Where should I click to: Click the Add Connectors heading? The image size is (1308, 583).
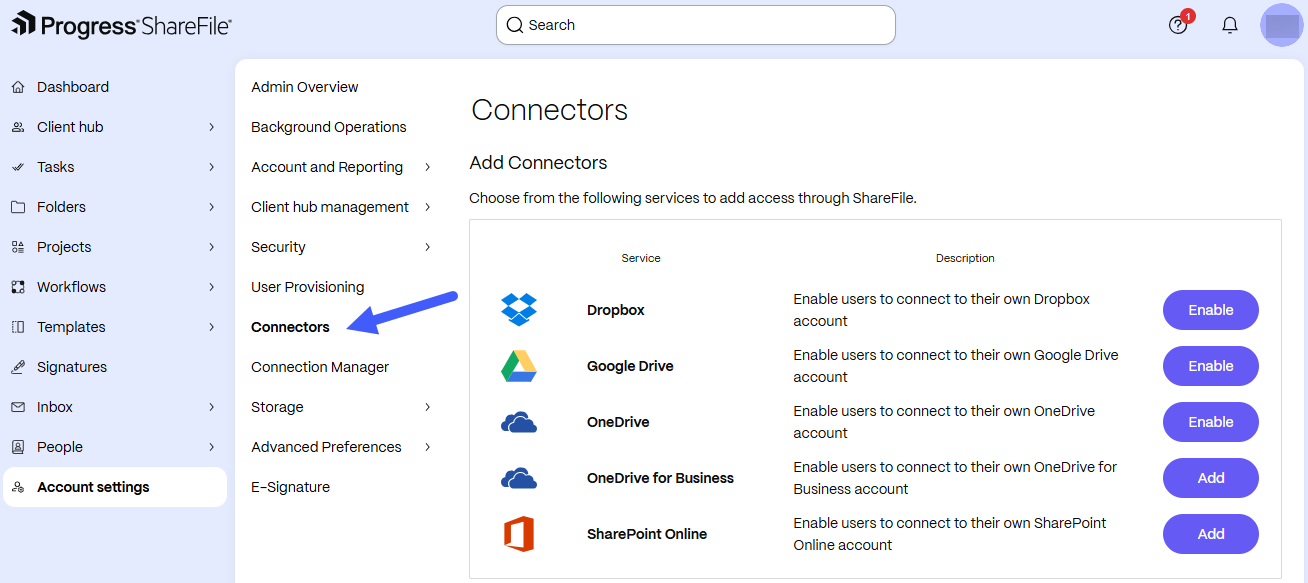(538, 162)
